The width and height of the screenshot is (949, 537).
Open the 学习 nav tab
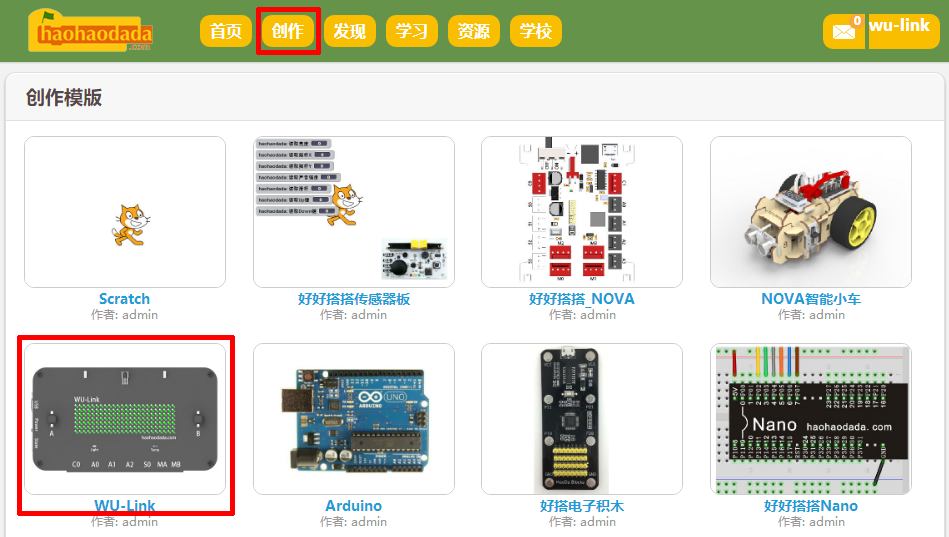click(412, 31)
